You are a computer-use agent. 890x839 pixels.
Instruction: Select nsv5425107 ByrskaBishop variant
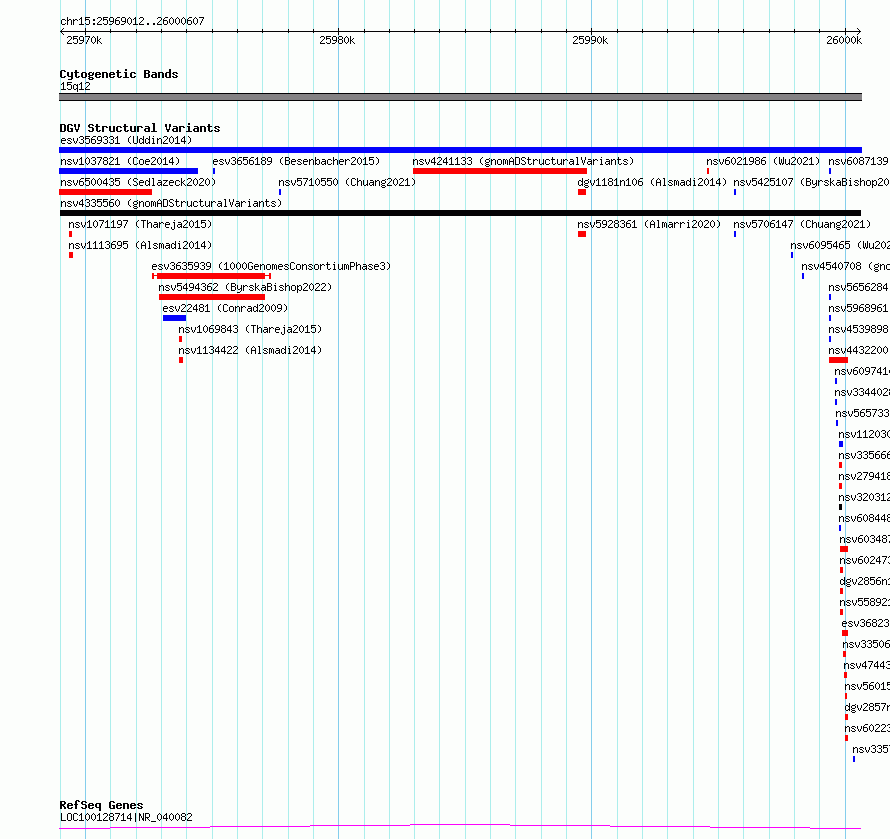[811, 182]
